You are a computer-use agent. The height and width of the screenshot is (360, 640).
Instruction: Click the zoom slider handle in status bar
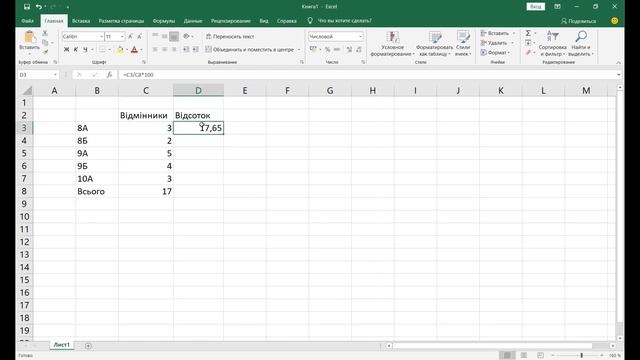pos(582,356)
